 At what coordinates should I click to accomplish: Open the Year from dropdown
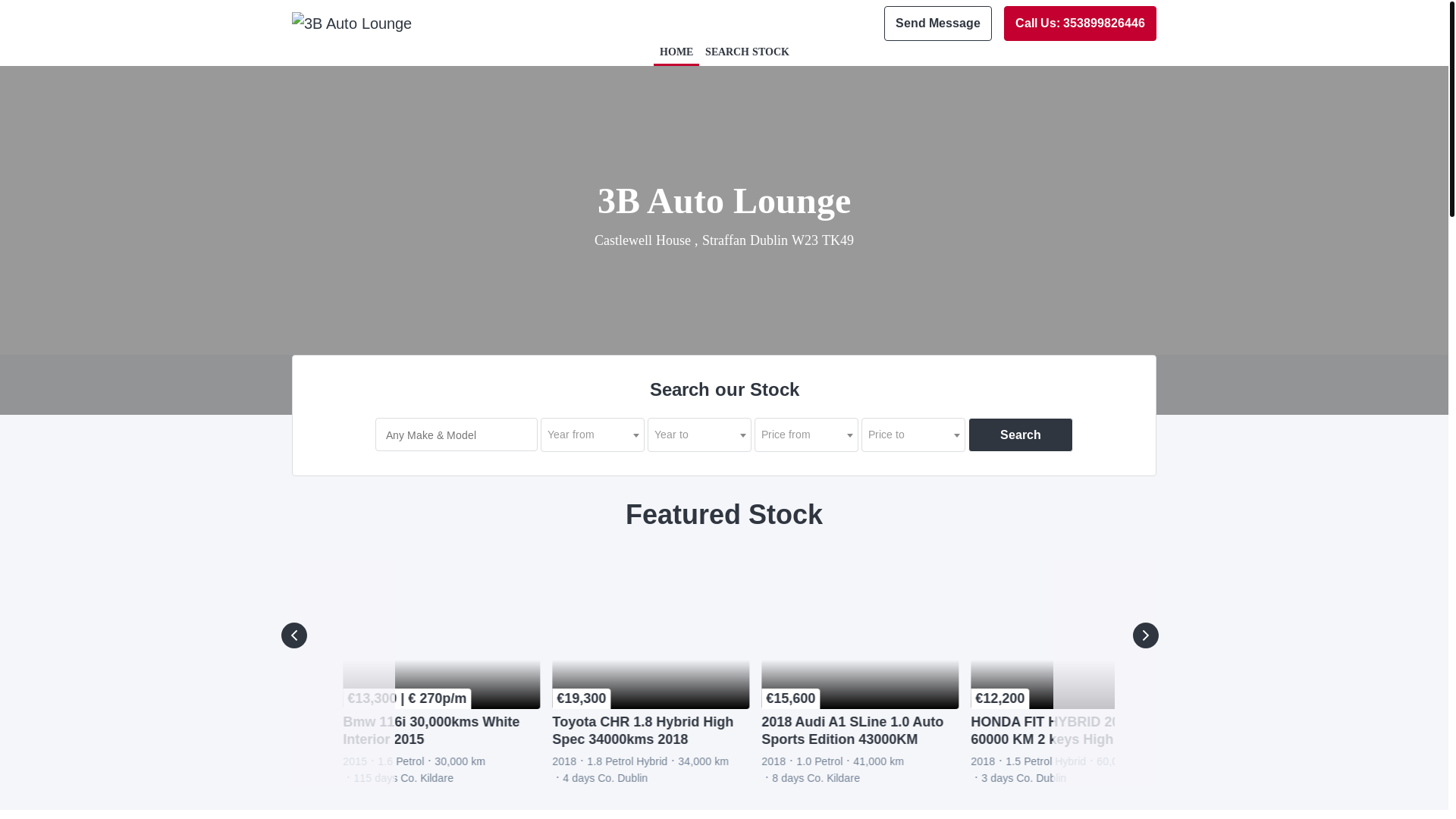click(x=592, y=435)
